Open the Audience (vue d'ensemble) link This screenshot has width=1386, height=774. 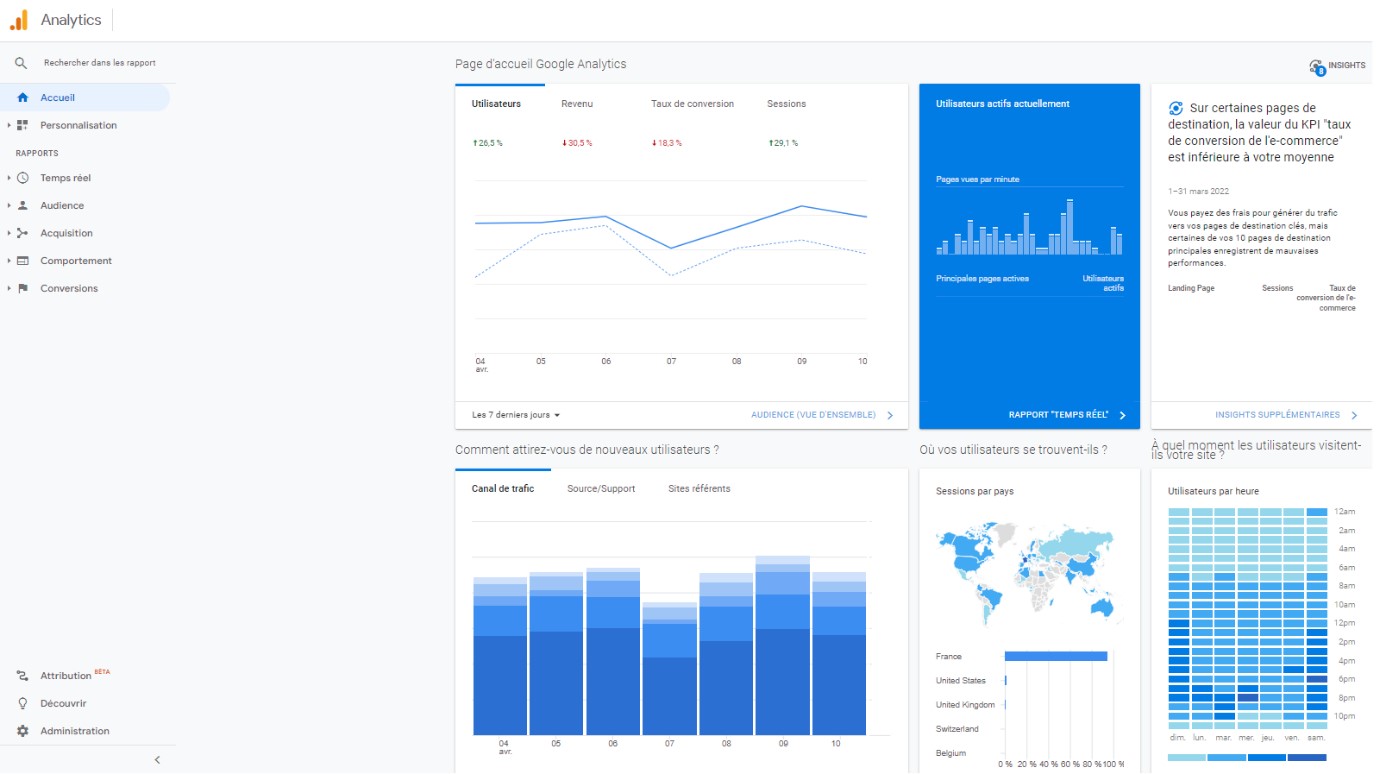coord(822,415)
